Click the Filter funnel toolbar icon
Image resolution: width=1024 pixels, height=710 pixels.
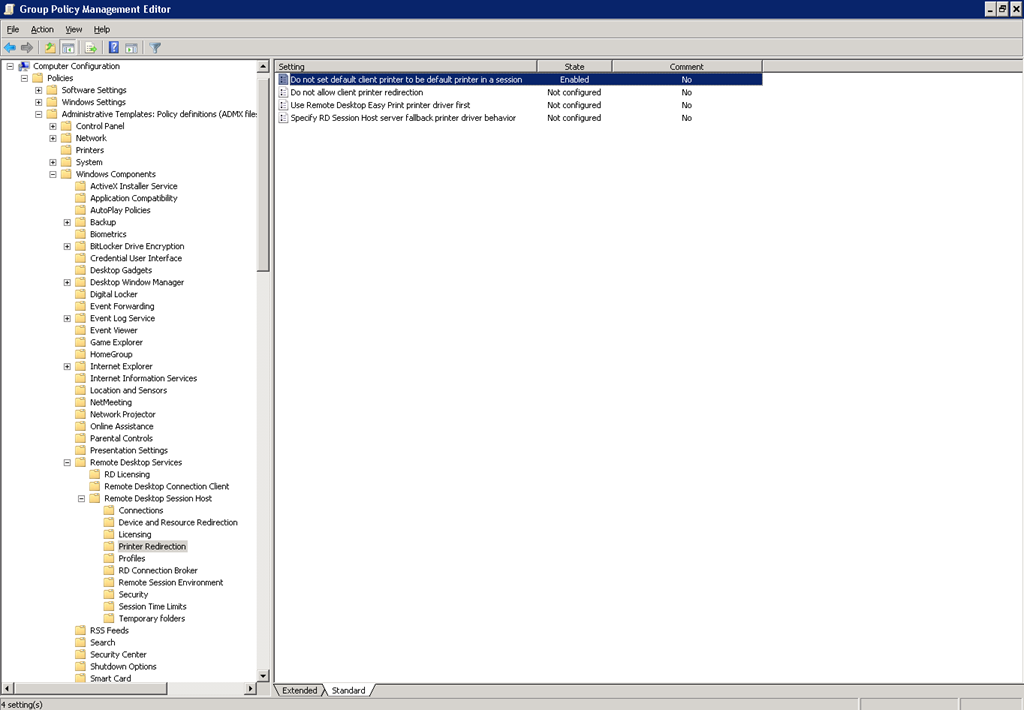click(155, 48)
